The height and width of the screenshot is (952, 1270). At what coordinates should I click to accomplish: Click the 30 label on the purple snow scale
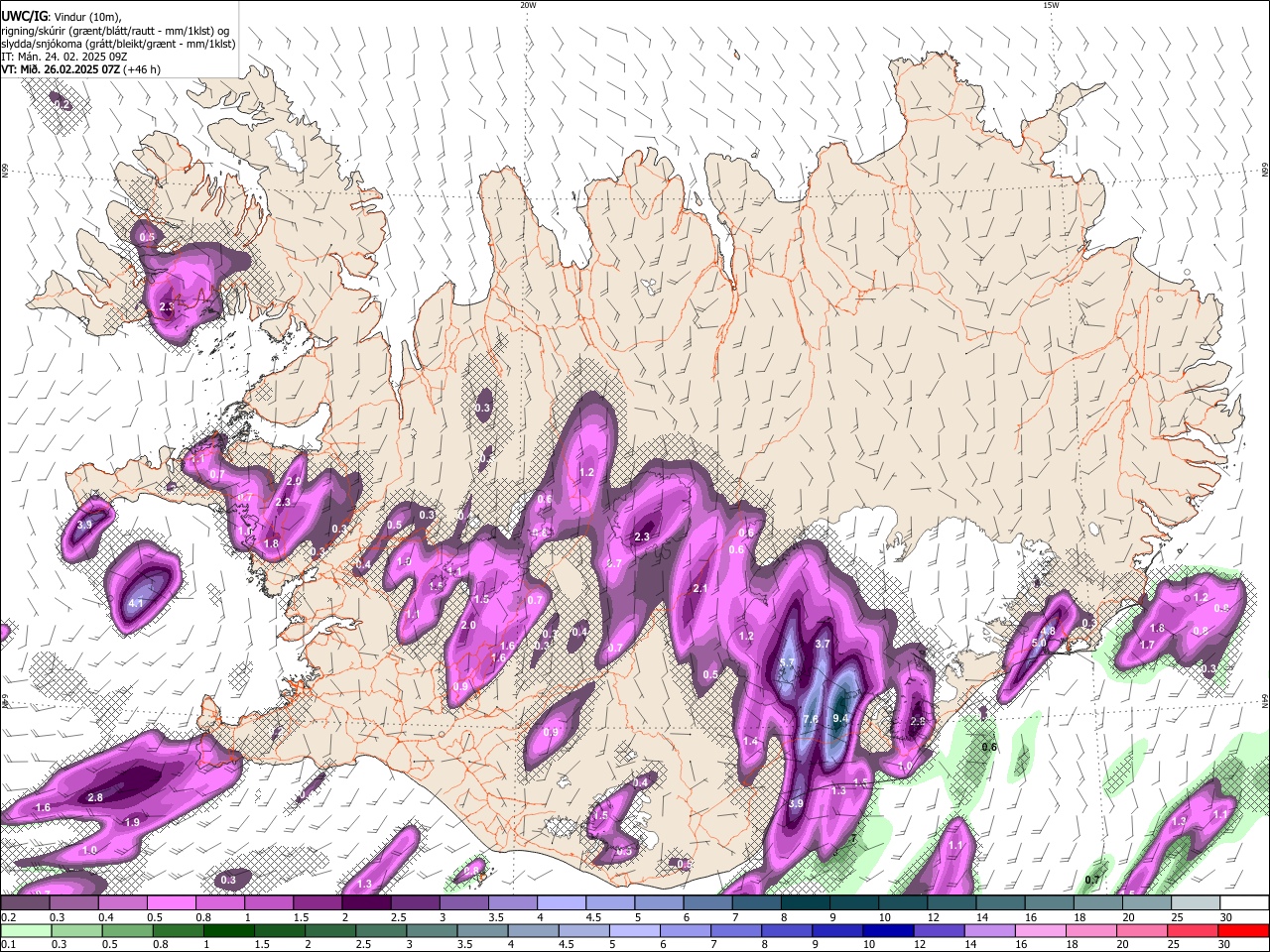[x=1225, y=917]
